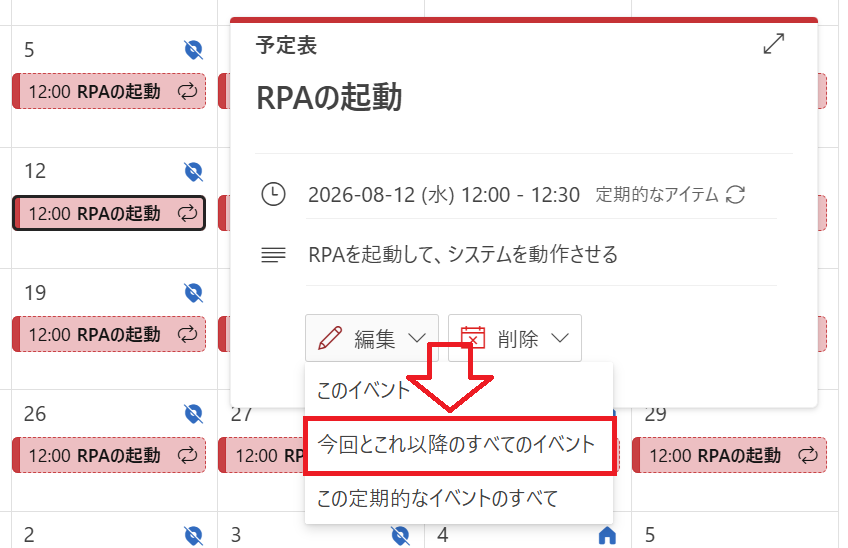Open RPAの起動 event on day 5 at top
848x548 pixels.
pos(109,91)
